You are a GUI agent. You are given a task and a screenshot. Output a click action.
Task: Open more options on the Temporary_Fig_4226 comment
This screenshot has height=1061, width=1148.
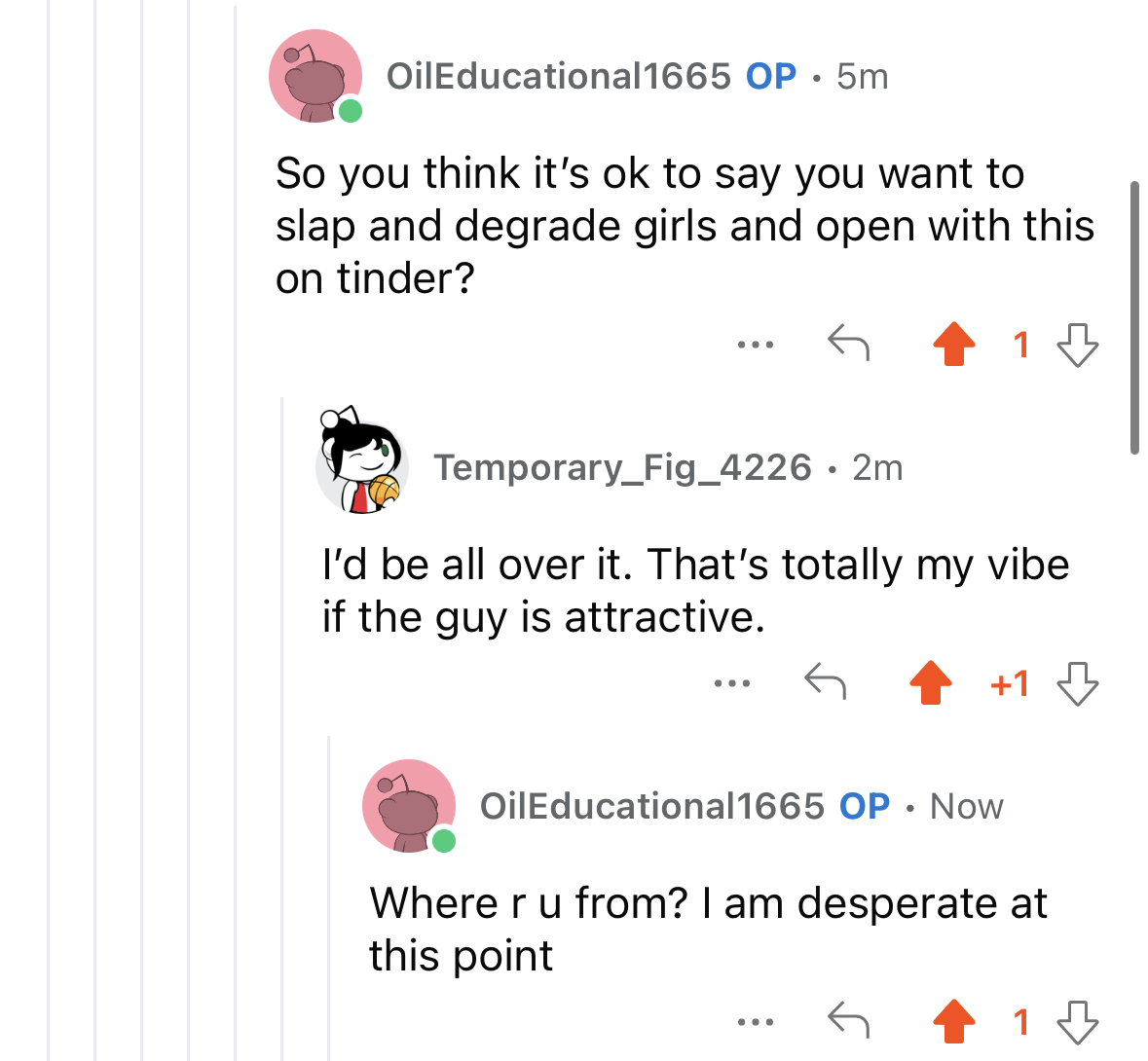point(731,683)
